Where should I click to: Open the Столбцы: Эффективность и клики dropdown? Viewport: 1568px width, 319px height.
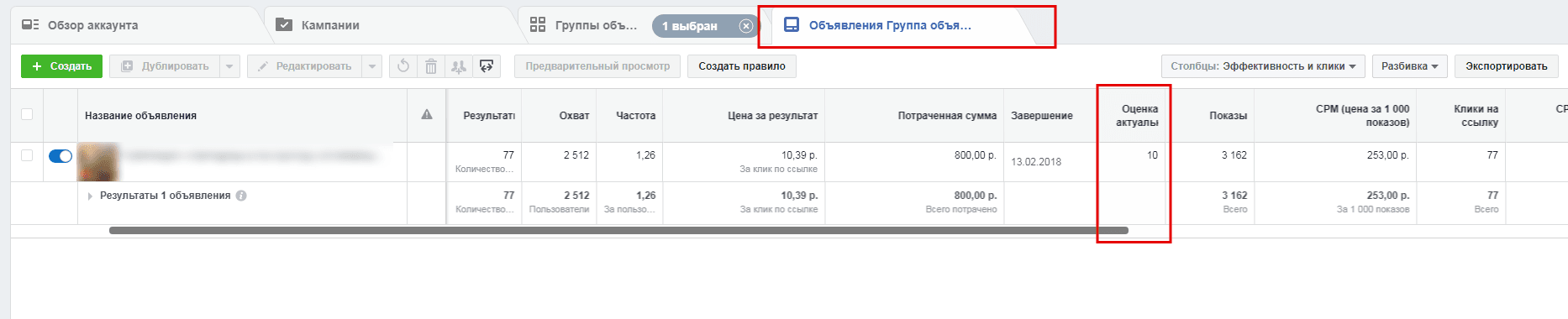pos(1263,66)
